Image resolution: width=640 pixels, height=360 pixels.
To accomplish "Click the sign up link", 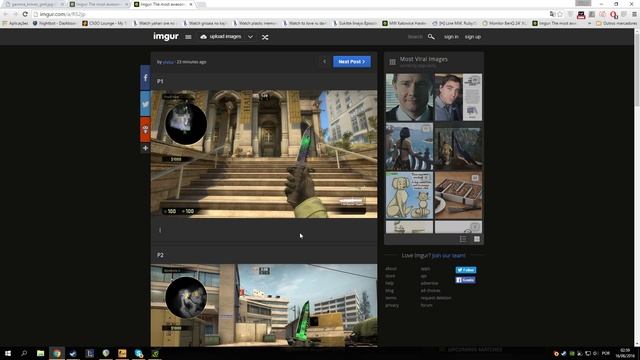I will click(x=473, y=37).
